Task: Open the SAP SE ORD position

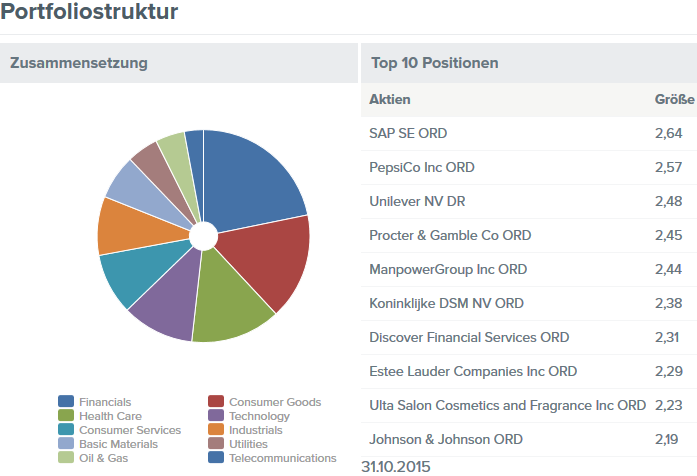Action: [408, 133]
